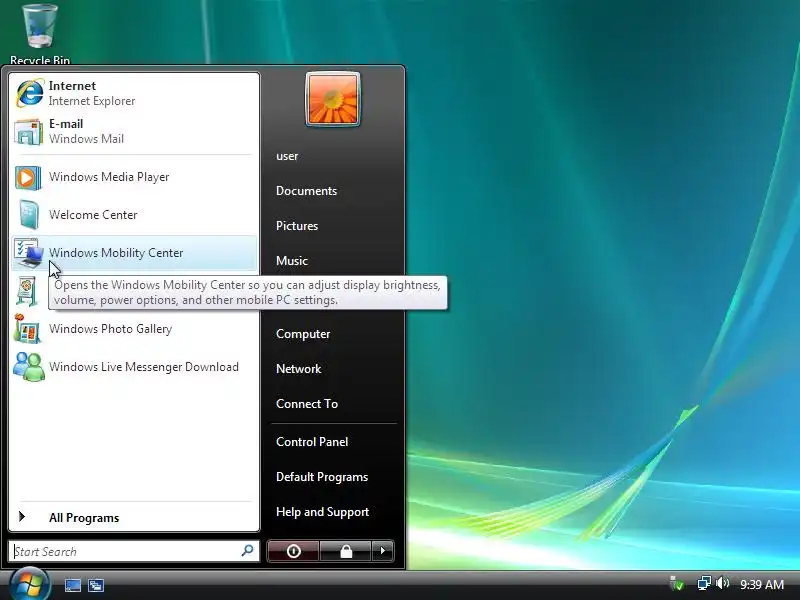Open Music folder

click(x=291, y=261)
